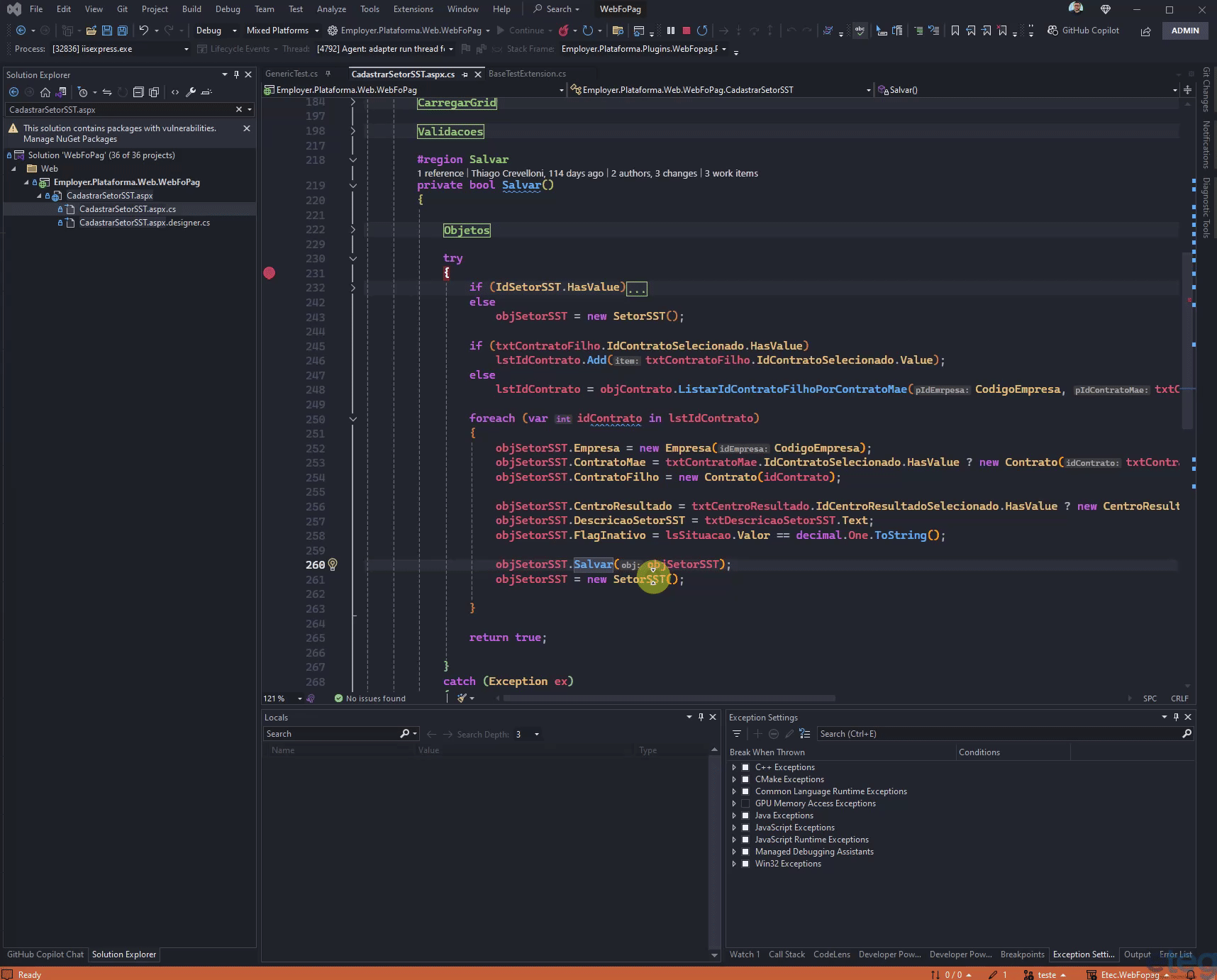
Task: Open the Call Stack tab
Action: pos(787,954)
